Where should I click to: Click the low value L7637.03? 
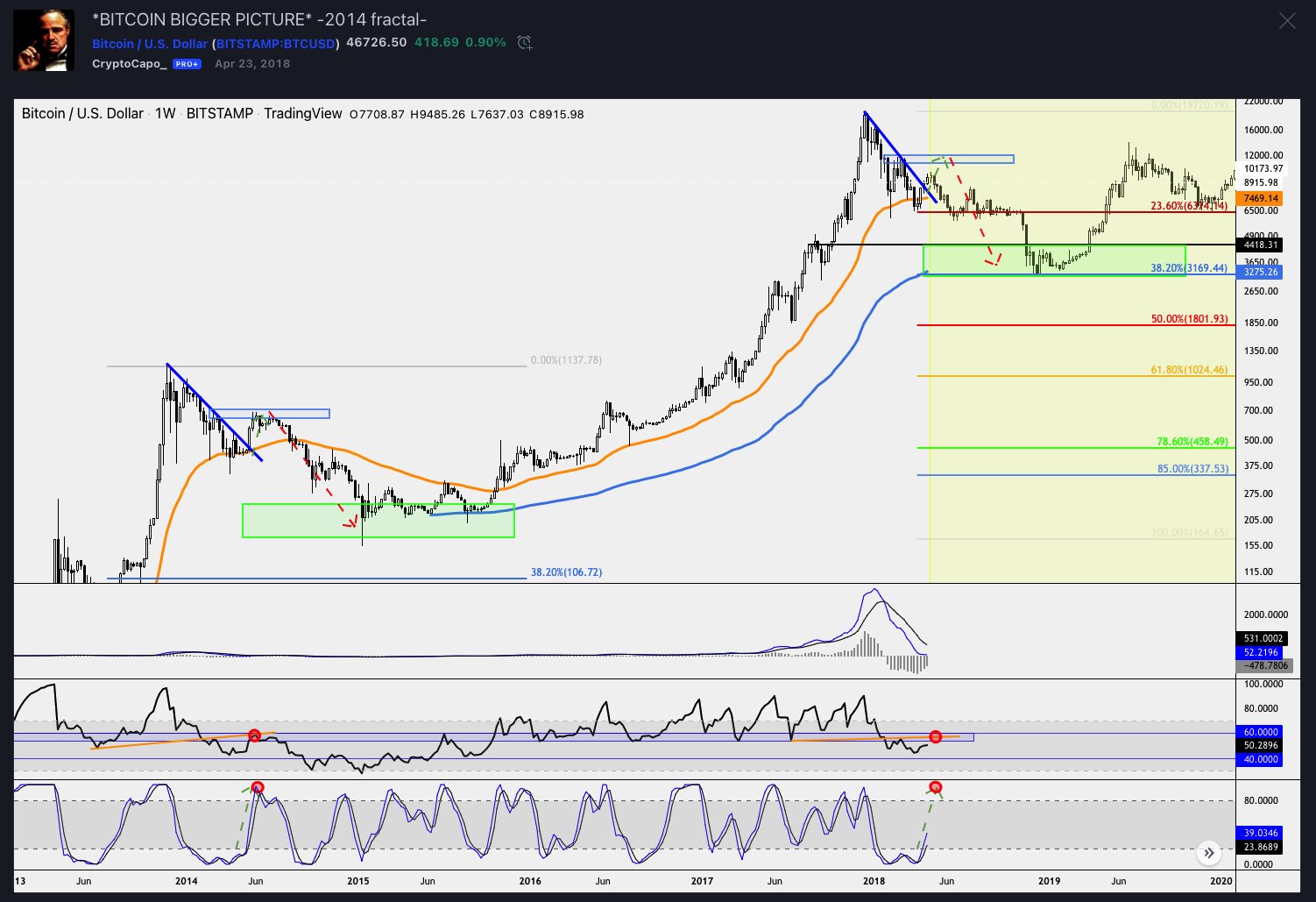click(x=497, y=114)
